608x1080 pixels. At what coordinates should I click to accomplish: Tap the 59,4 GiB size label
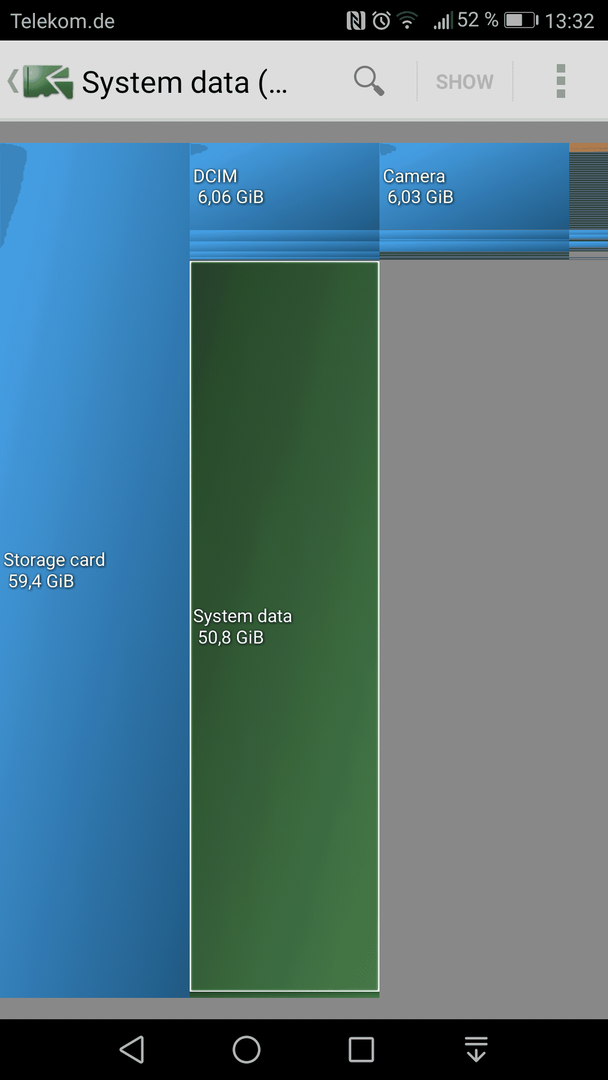41,581
